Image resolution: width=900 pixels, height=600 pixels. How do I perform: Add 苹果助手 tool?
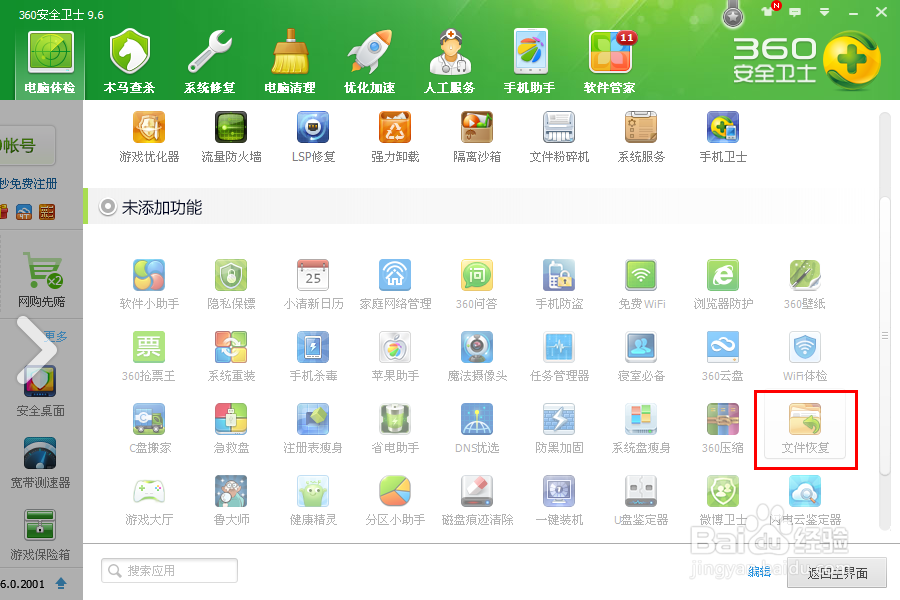(395, 357)
